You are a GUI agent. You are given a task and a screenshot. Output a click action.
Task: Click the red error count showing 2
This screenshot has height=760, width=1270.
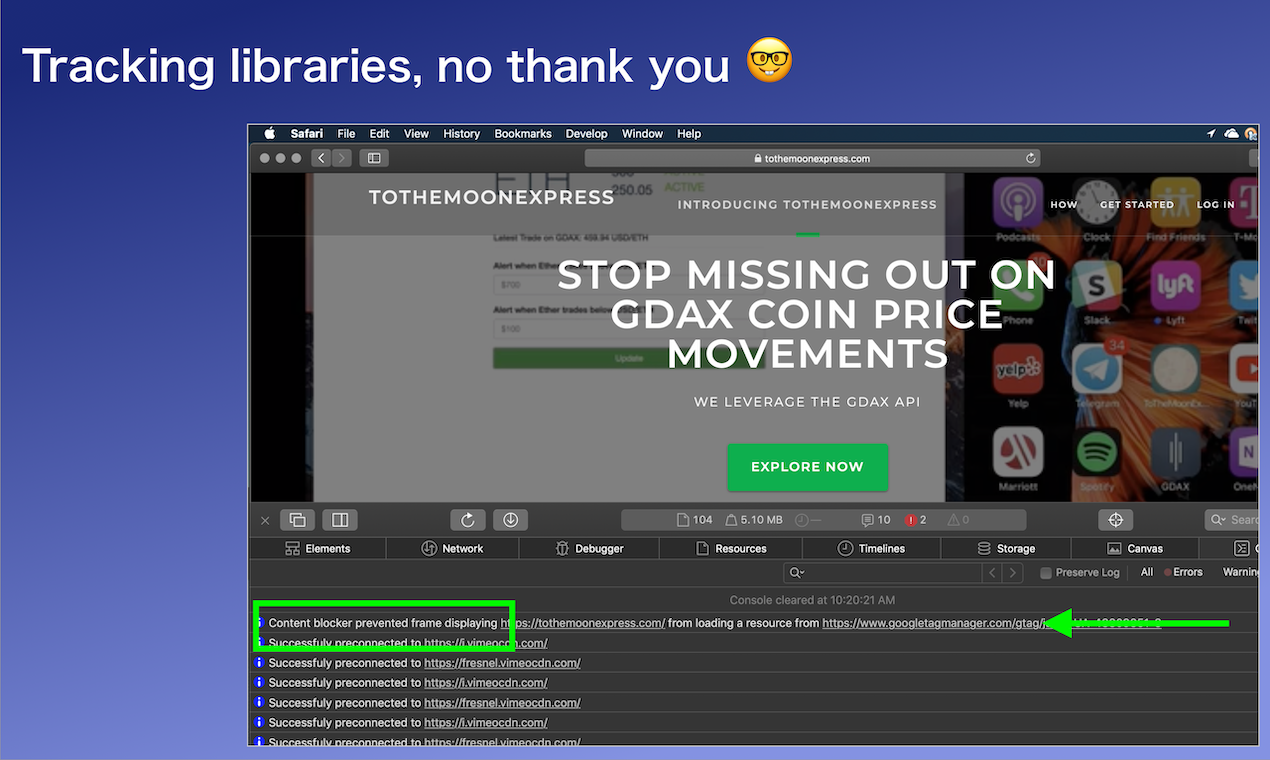[916, 520]
